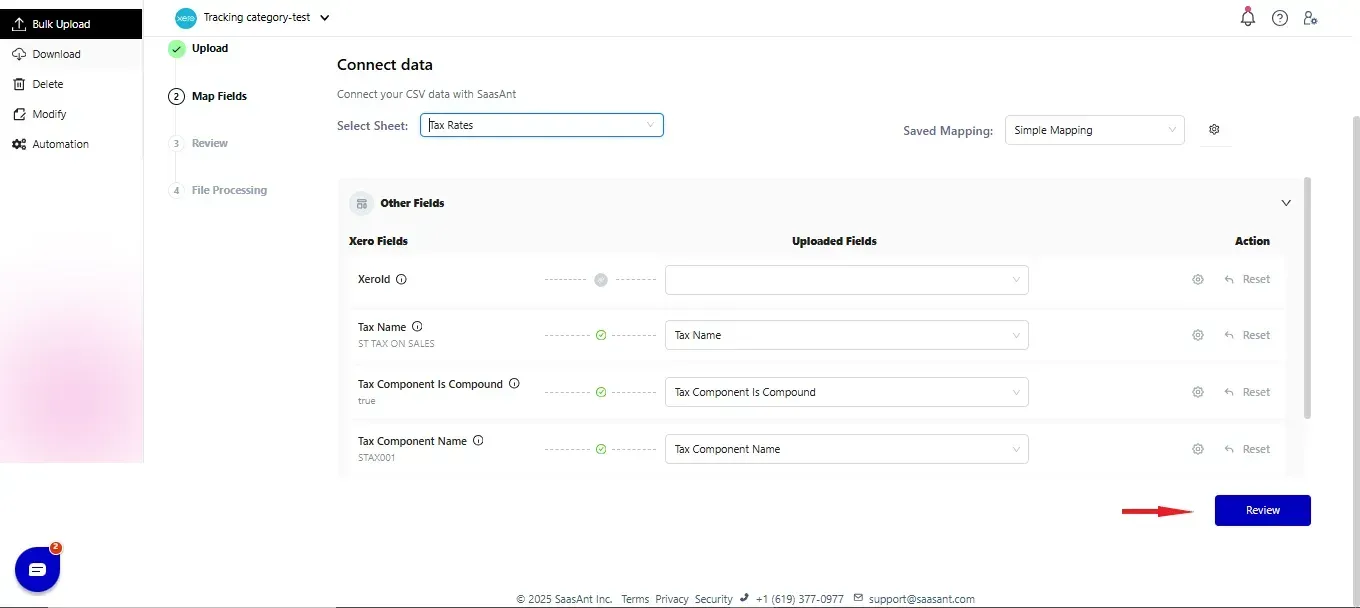Go to the Review step
This screenshot has height=608, width=1360.
198,143
